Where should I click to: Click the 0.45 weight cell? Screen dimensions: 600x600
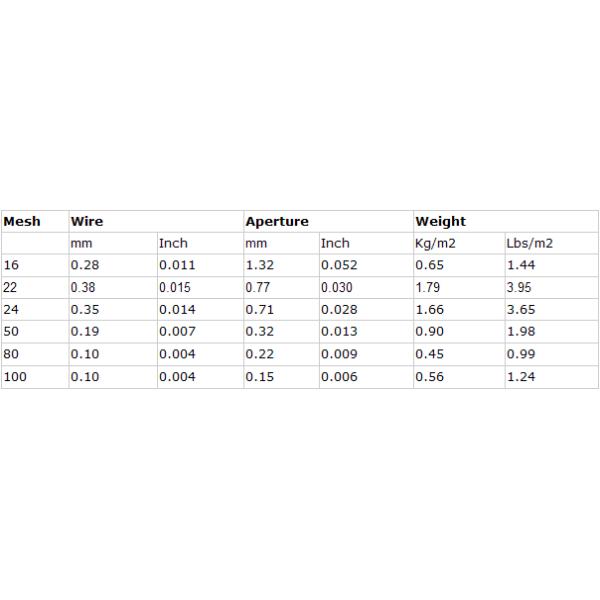pyautogui.click(x=430, y=354)
